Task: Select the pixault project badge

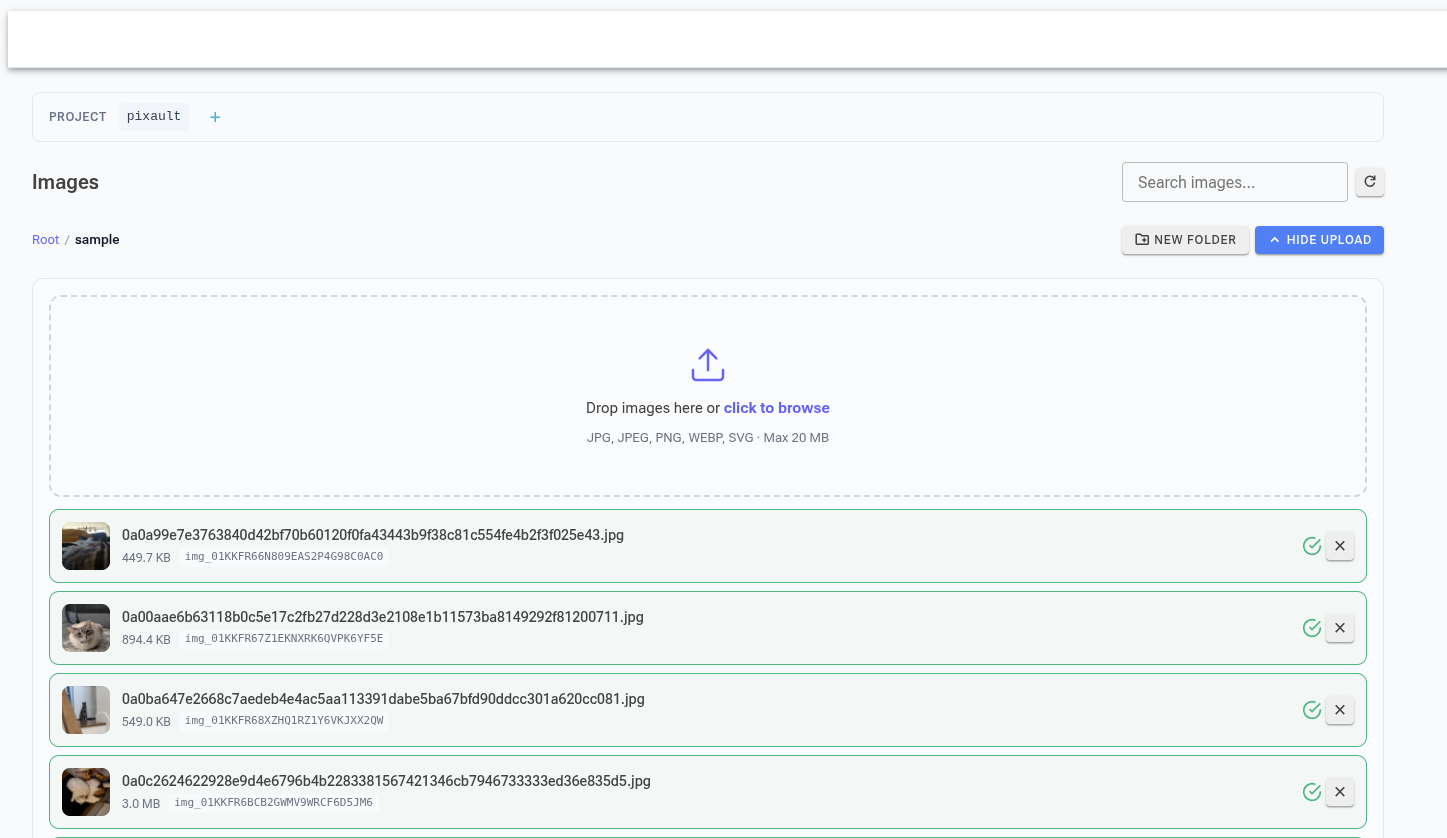Action: click(x=153, y=116)
